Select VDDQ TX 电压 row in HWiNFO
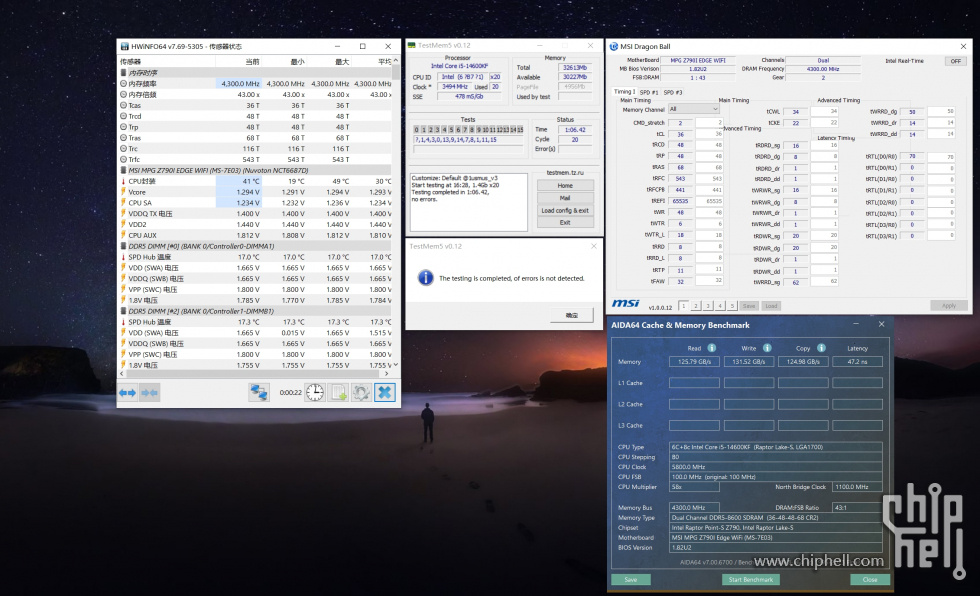The image size is (980, 596). pos(256,214)
